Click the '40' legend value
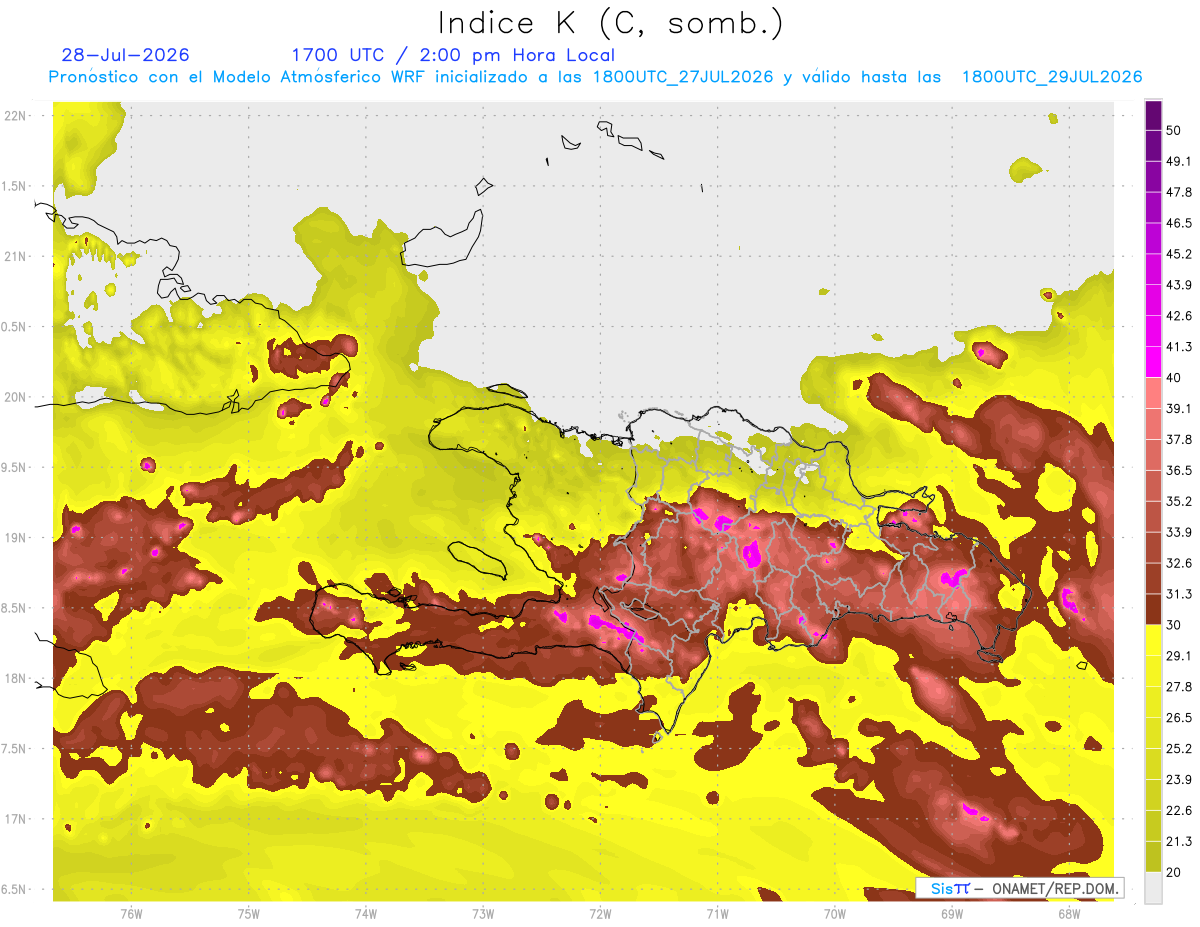The image size is (1200, 927). (1174, 378)
